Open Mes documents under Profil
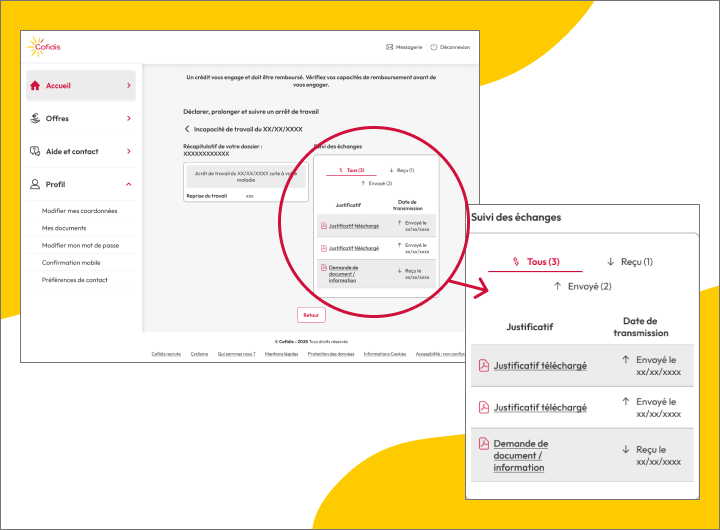This screenshot has height=530, width=720. 64,228
